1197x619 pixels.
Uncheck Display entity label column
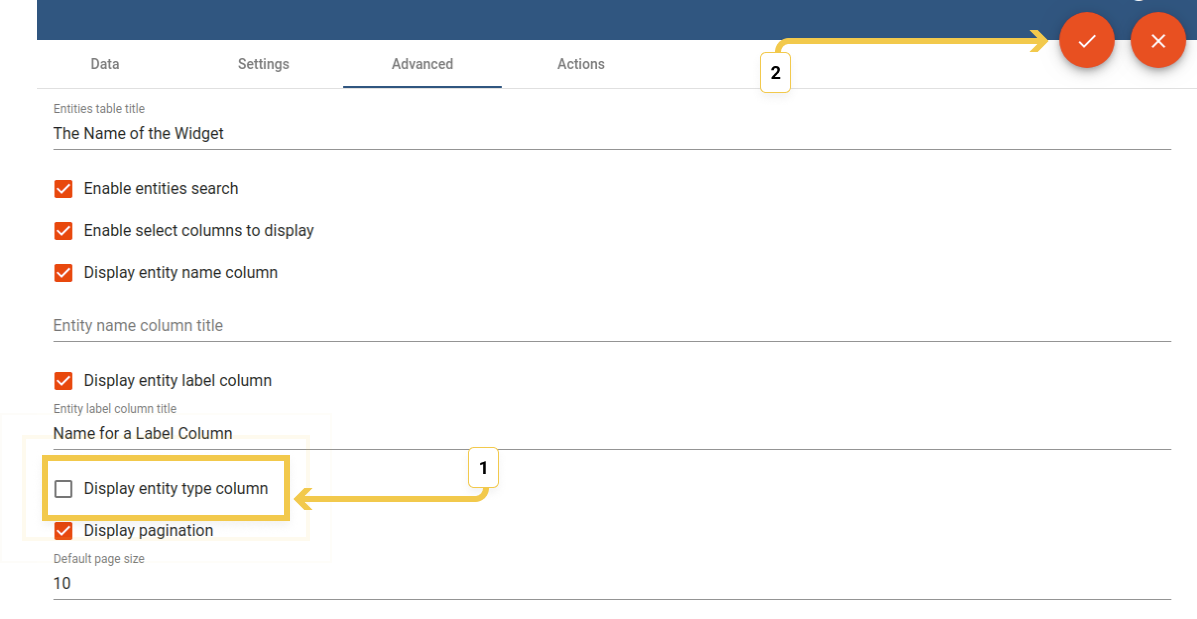(x=64, y=381)
